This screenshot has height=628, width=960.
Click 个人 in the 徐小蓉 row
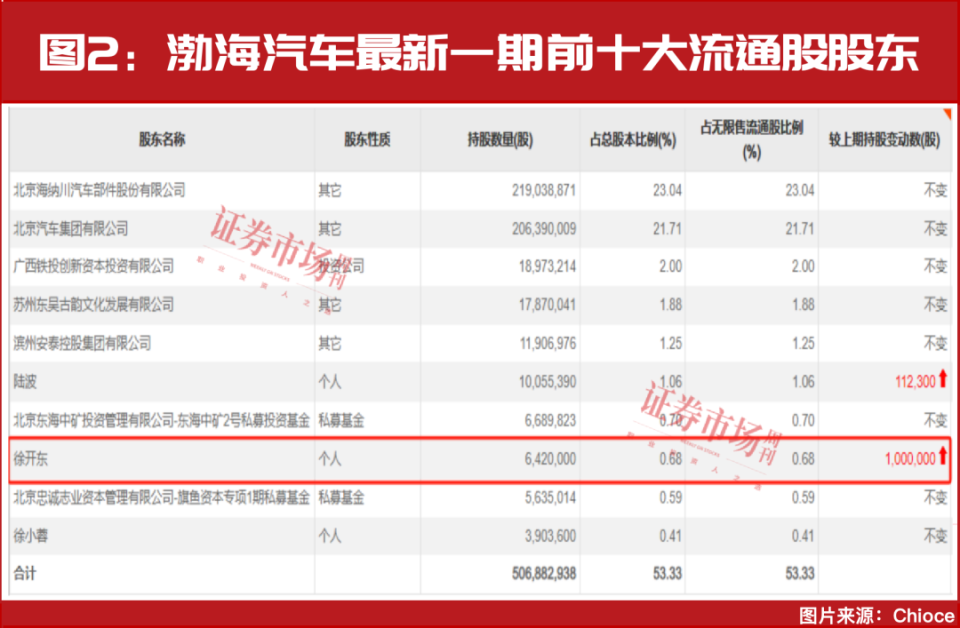(x=329, y=536)
